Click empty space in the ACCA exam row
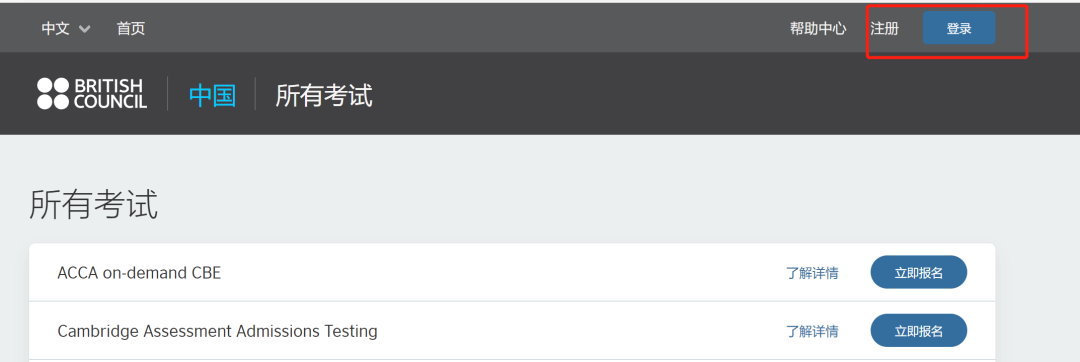 pyautogui.click(x=503, y=273)
